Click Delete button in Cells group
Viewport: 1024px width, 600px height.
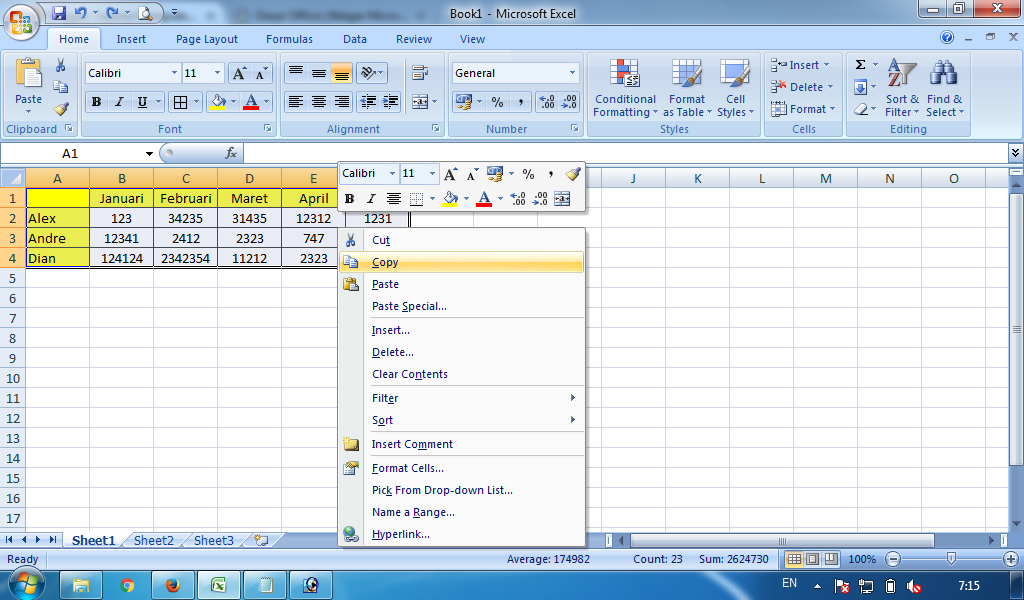click(x=803, y=87)
